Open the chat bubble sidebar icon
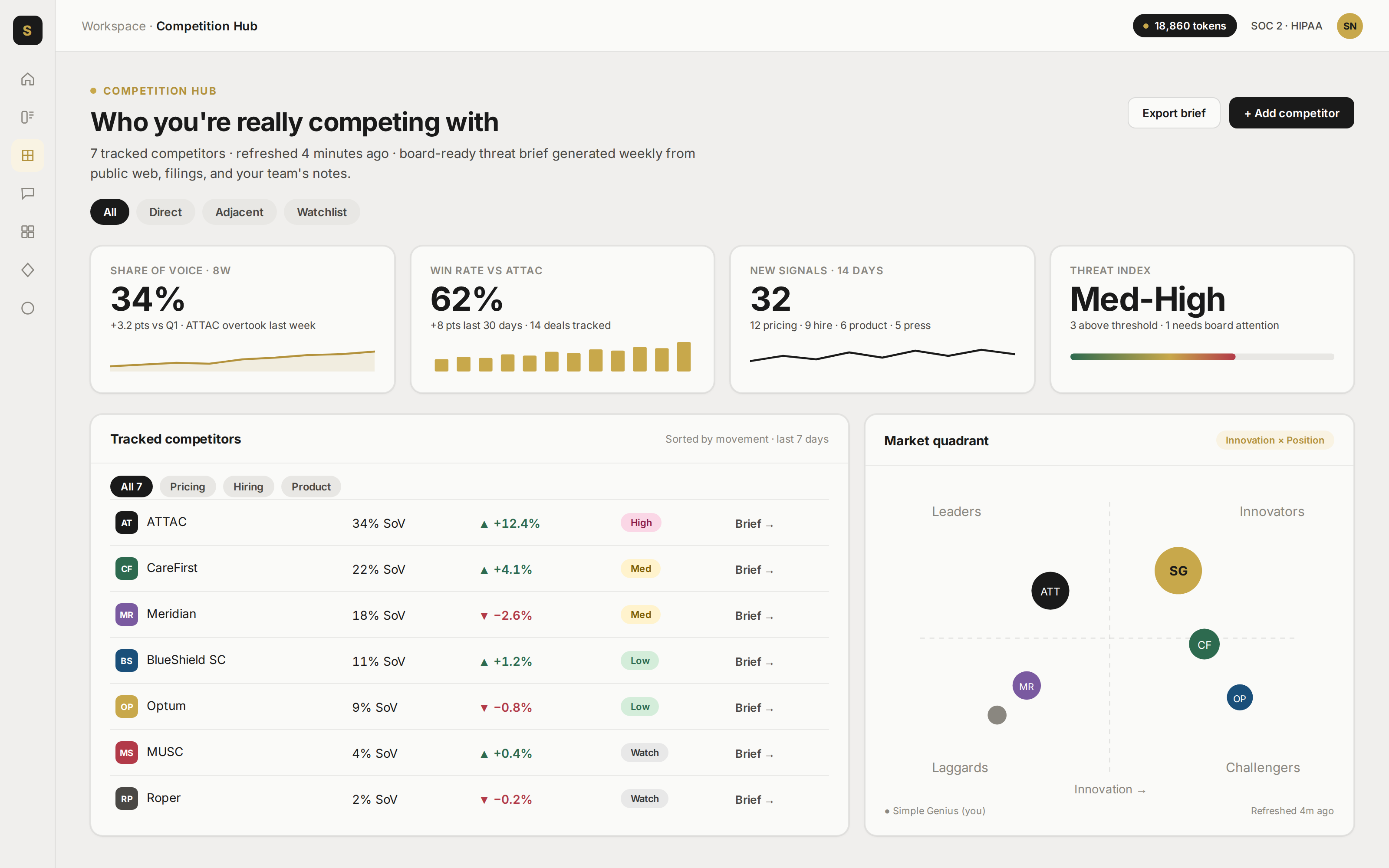Image resolution: width=1389 pixels, height=868 pixels. (27, 194)
